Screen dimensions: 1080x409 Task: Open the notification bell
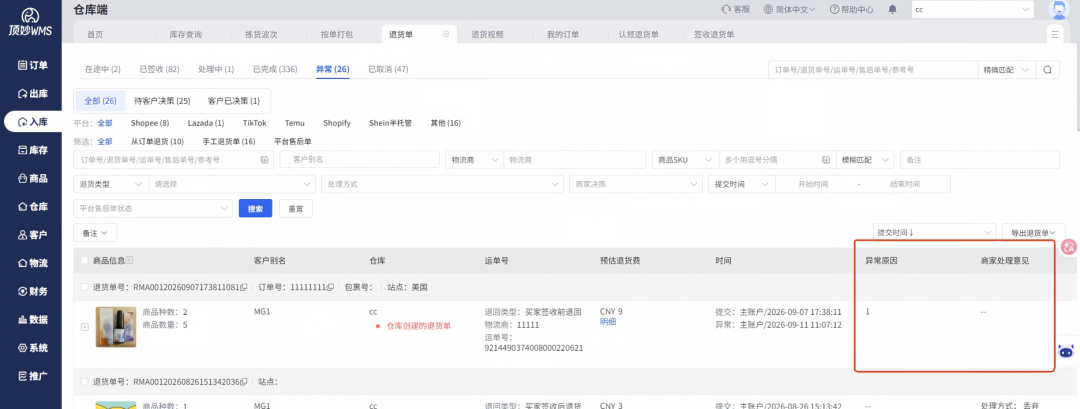point(893,10)
